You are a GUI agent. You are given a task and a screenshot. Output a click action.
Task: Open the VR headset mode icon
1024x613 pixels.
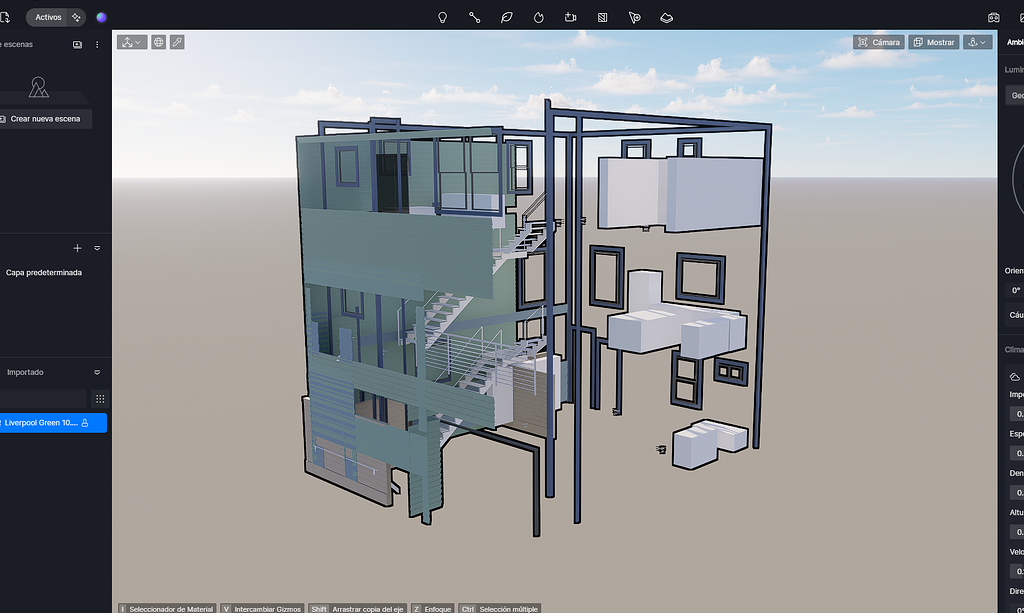pyautogui.click(x=993, y=18)
